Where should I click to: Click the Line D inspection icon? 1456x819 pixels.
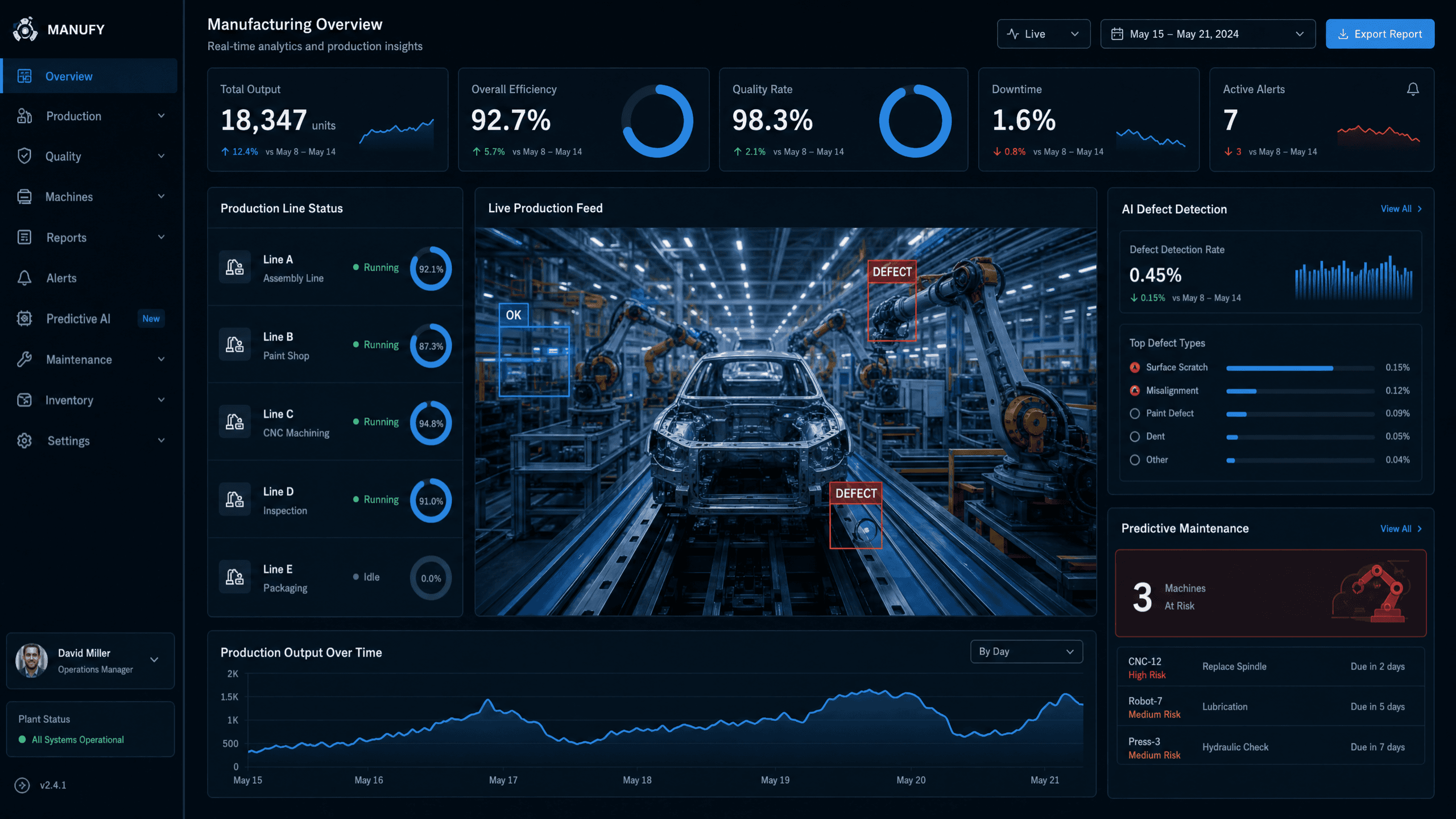point(235,499)
